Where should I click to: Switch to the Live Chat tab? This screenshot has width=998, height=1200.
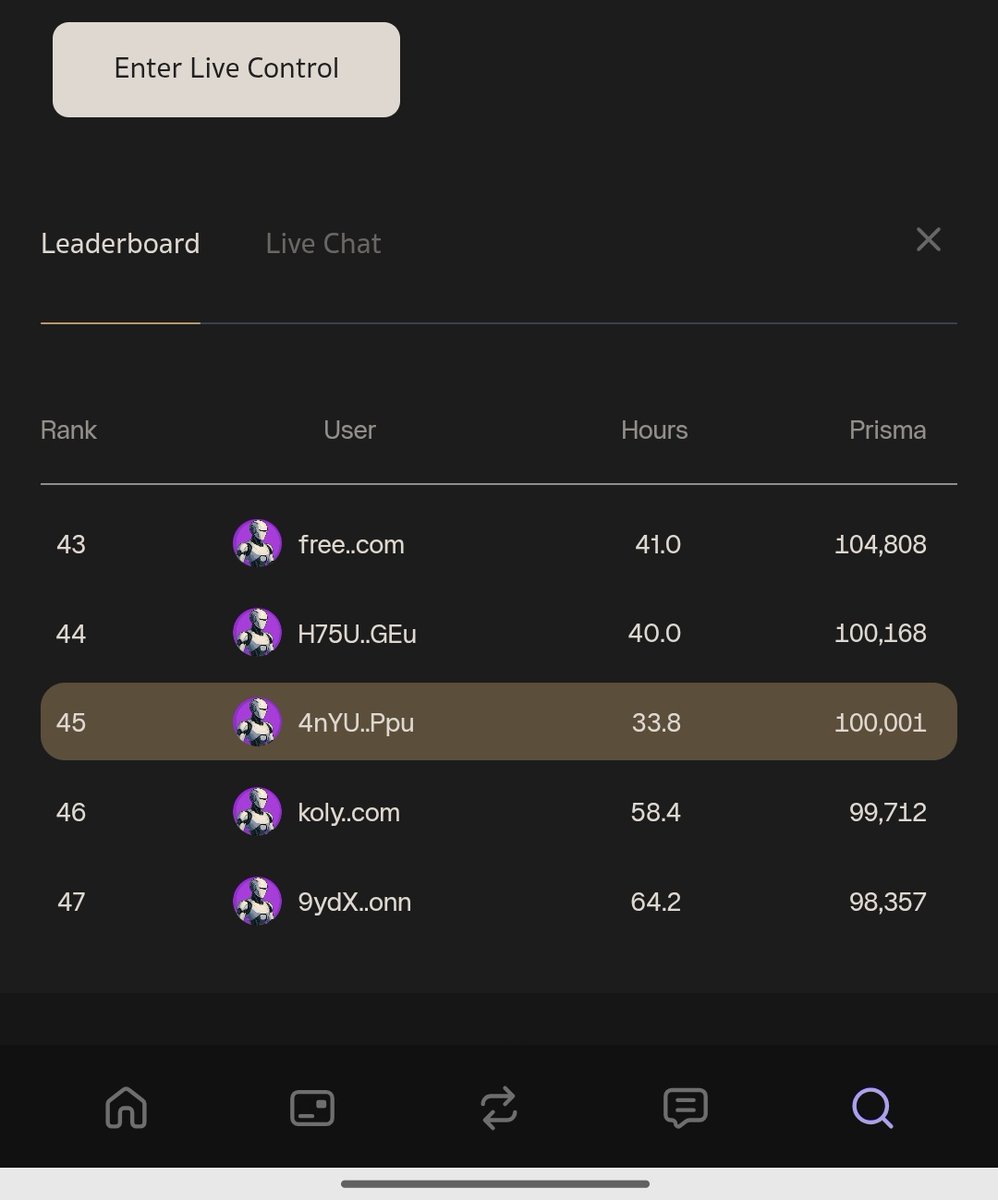[323, 244]
